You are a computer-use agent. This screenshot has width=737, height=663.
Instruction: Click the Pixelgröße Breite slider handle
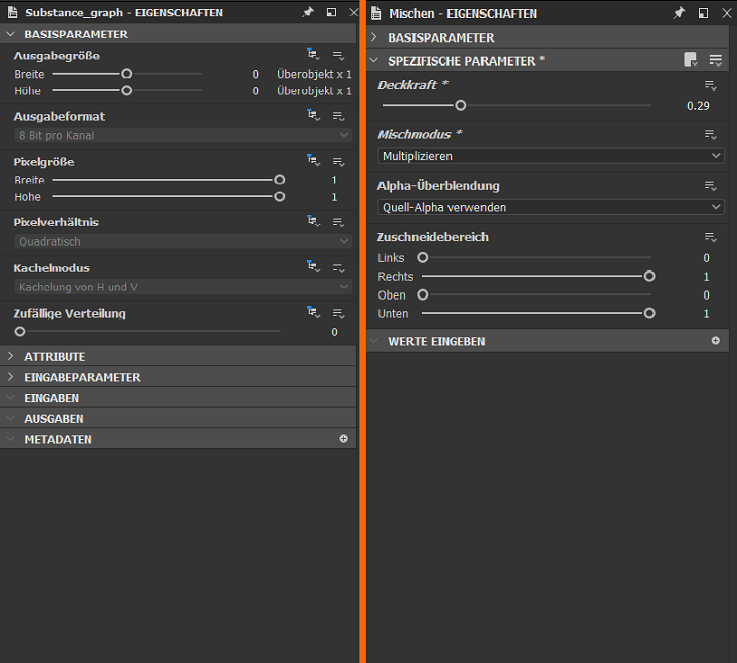tap(280, 180)
